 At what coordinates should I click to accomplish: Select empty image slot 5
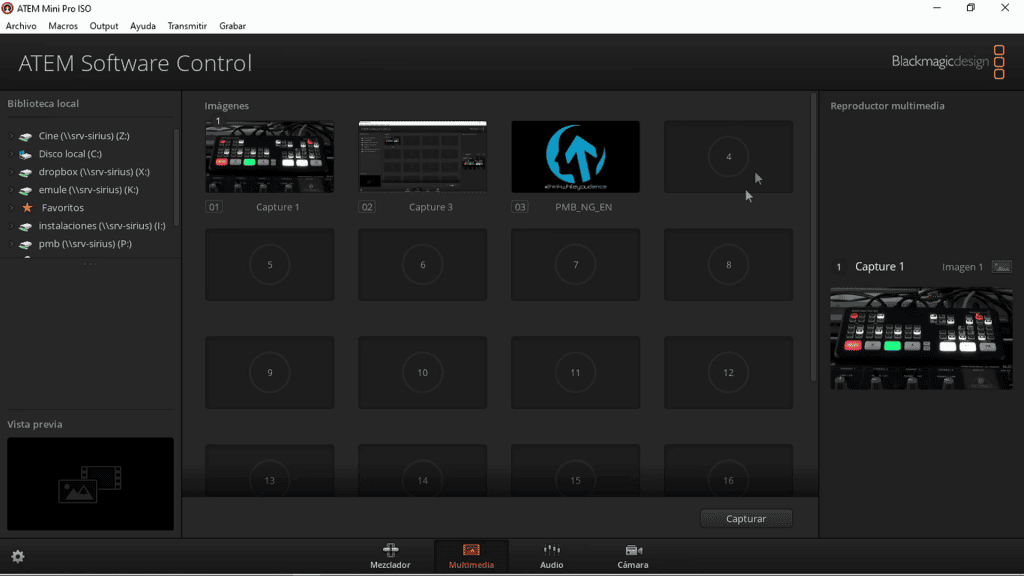tap(270, 264)
